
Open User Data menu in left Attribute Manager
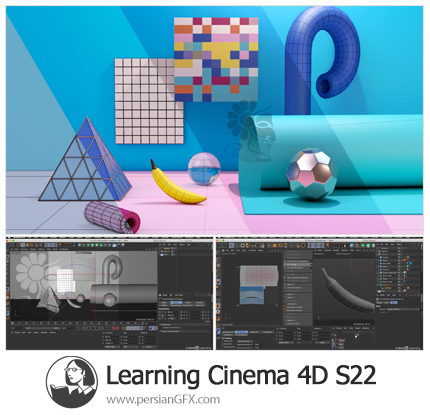point(179,295)
